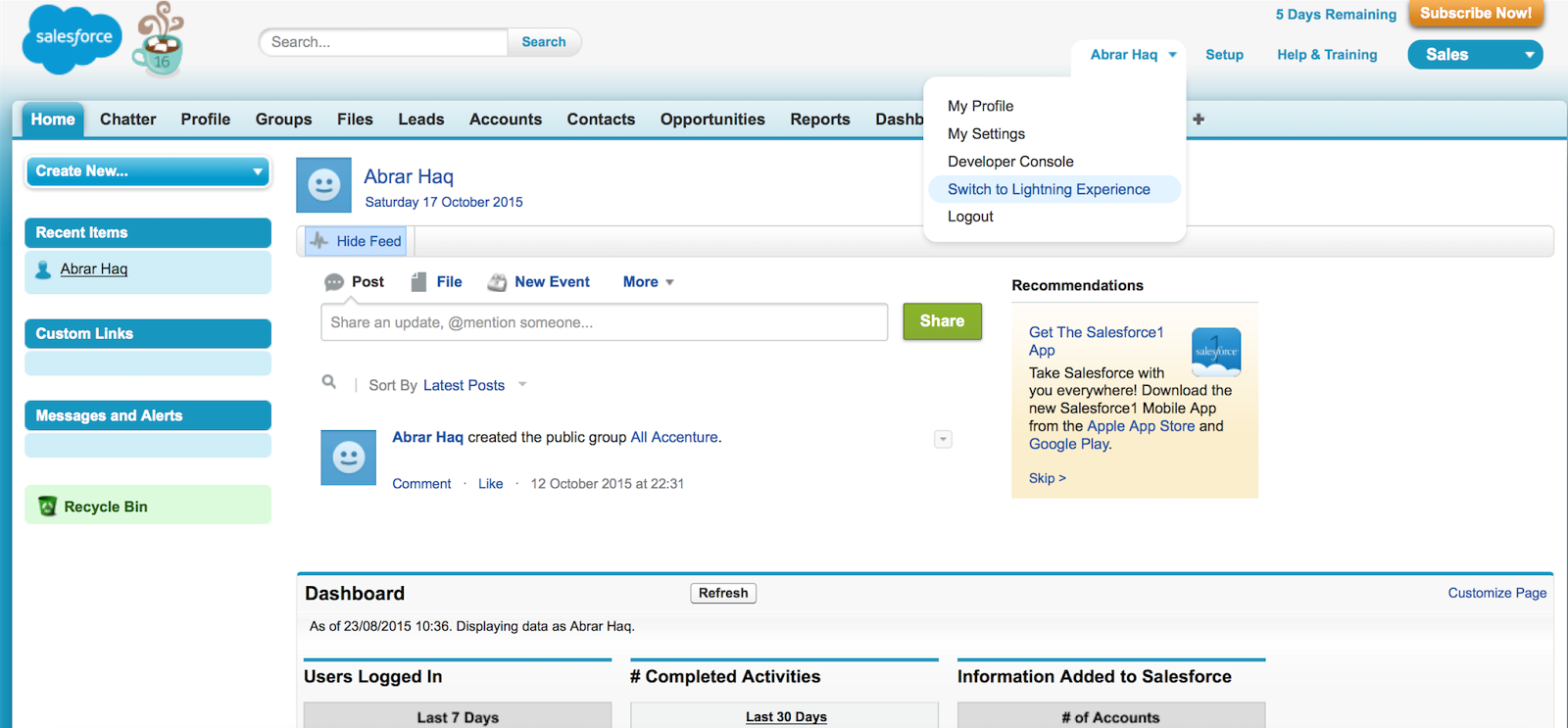Screen dimensions: 1568x728
Task: Open the Opportunities tab
Action: point(712,120)
